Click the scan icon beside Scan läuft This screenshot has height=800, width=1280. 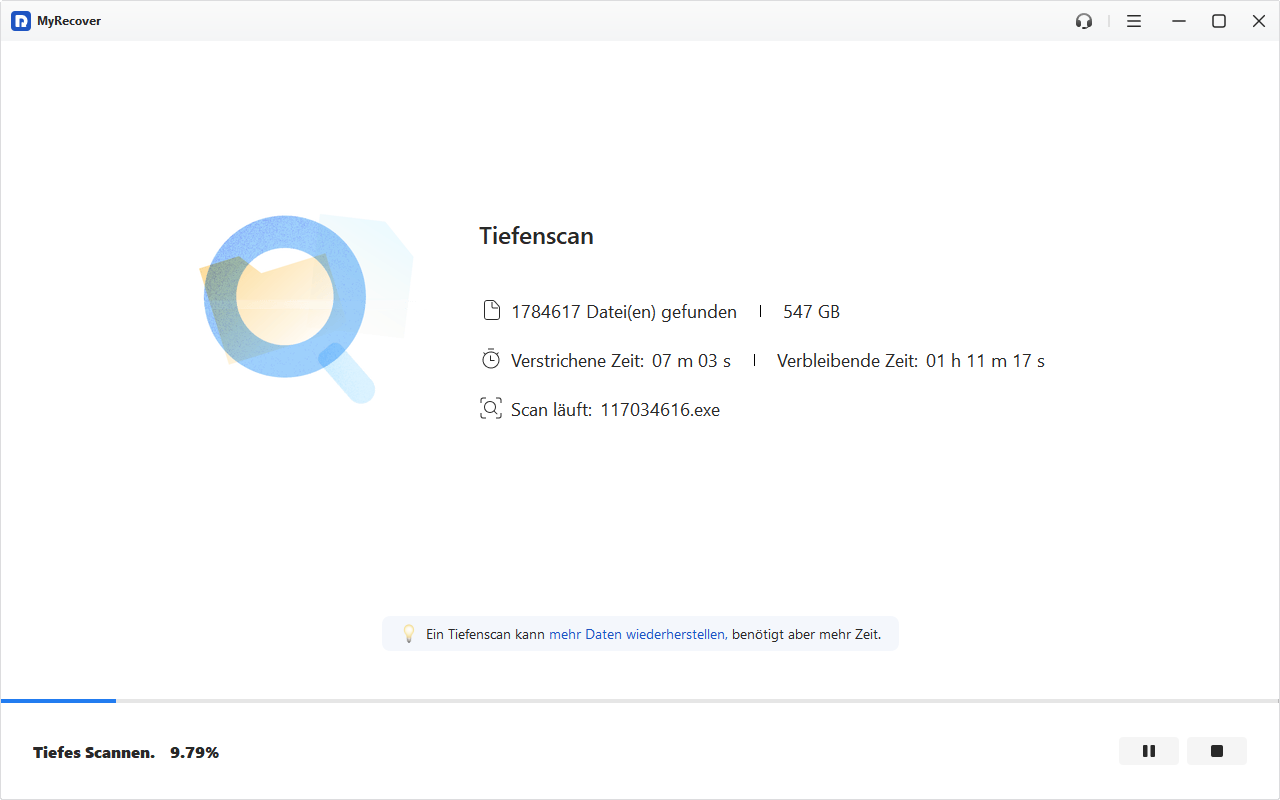491,409
